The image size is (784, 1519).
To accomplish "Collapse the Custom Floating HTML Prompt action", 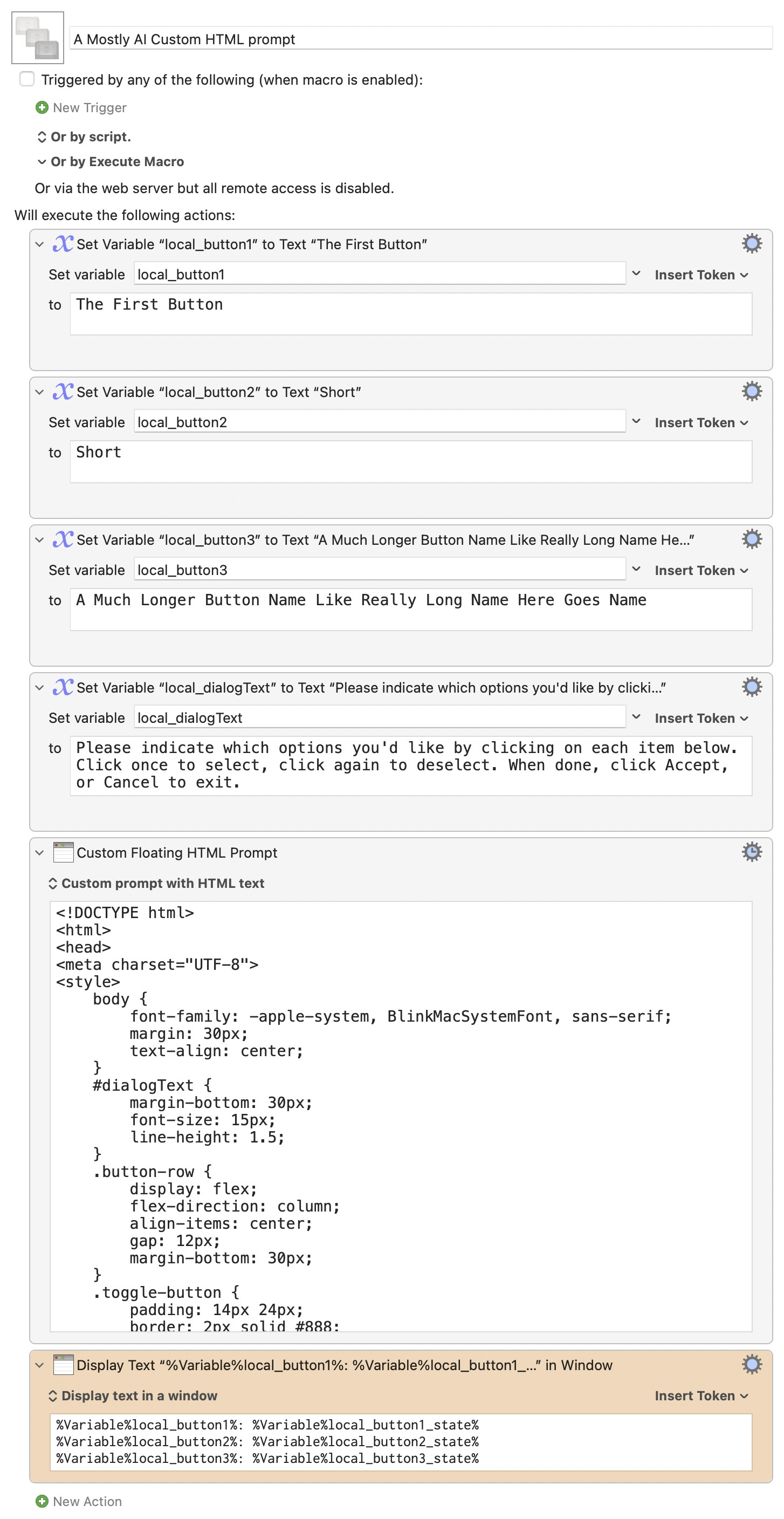I will tap(39, 853).
